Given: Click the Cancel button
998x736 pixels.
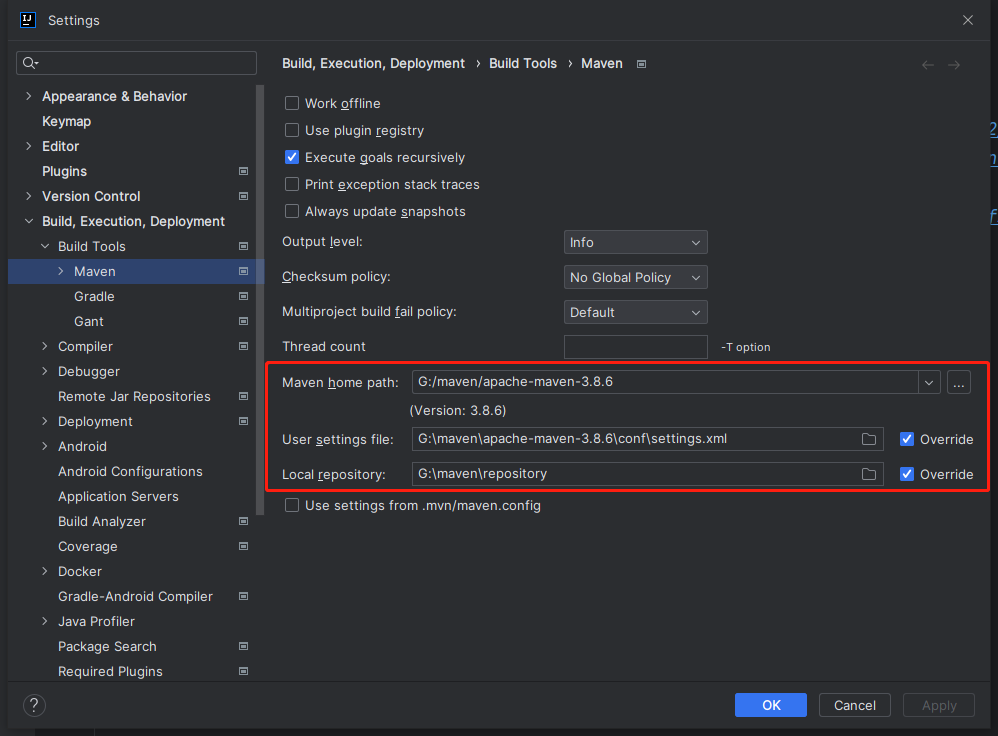Looking at the screenshot, I should (x=855, y=705).
